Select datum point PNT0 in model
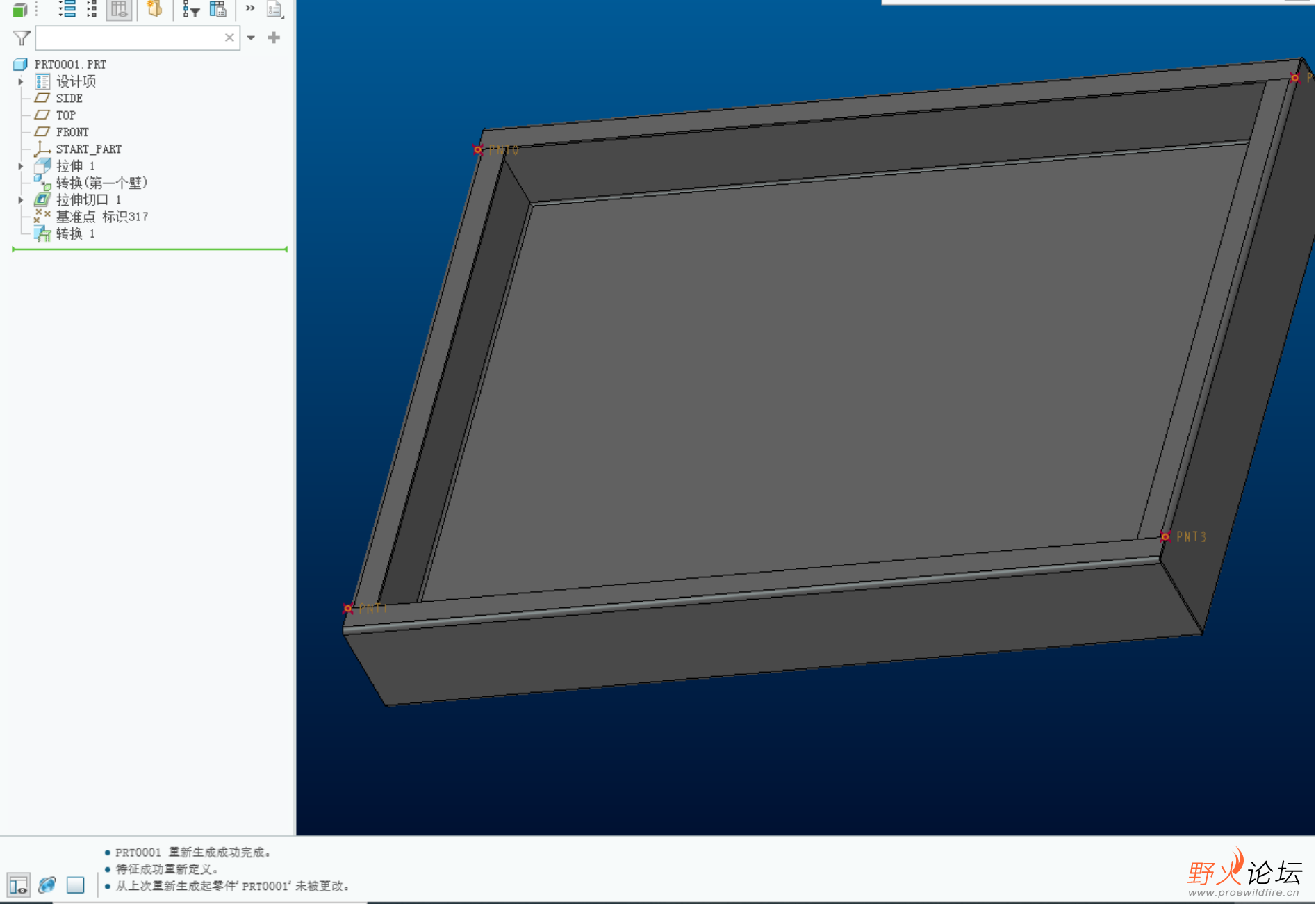 (x=478, y=149)
